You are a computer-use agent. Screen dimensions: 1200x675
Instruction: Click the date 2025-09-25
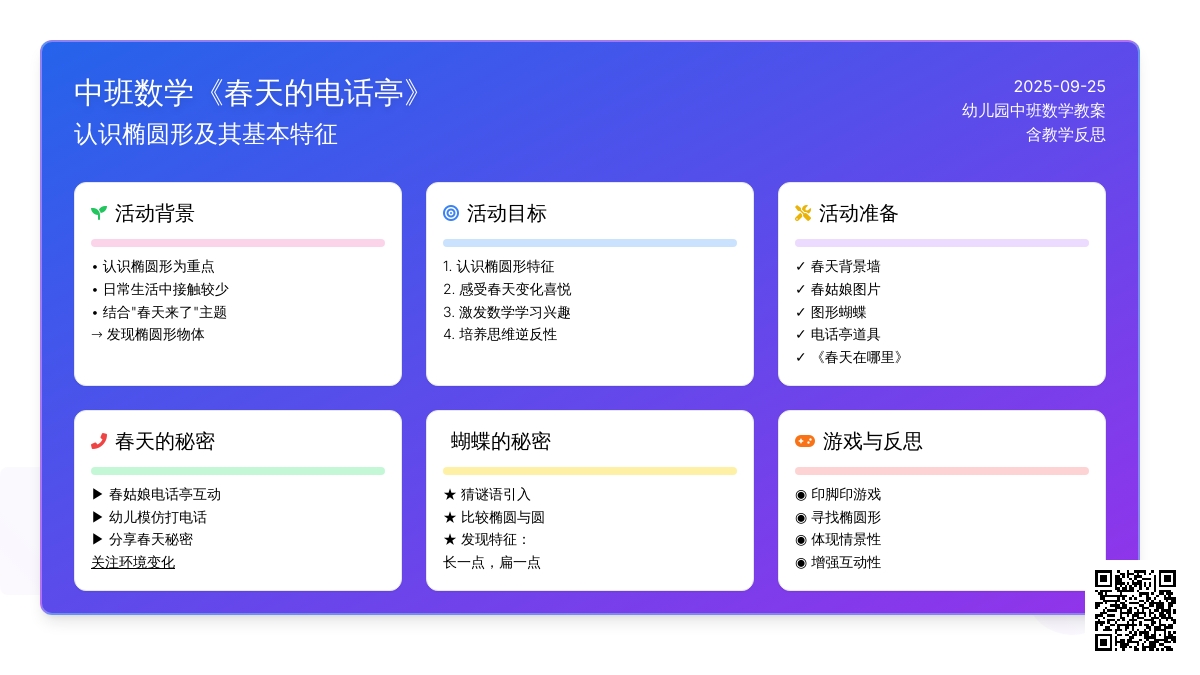pyautogui.click(x=1059, y=87)
